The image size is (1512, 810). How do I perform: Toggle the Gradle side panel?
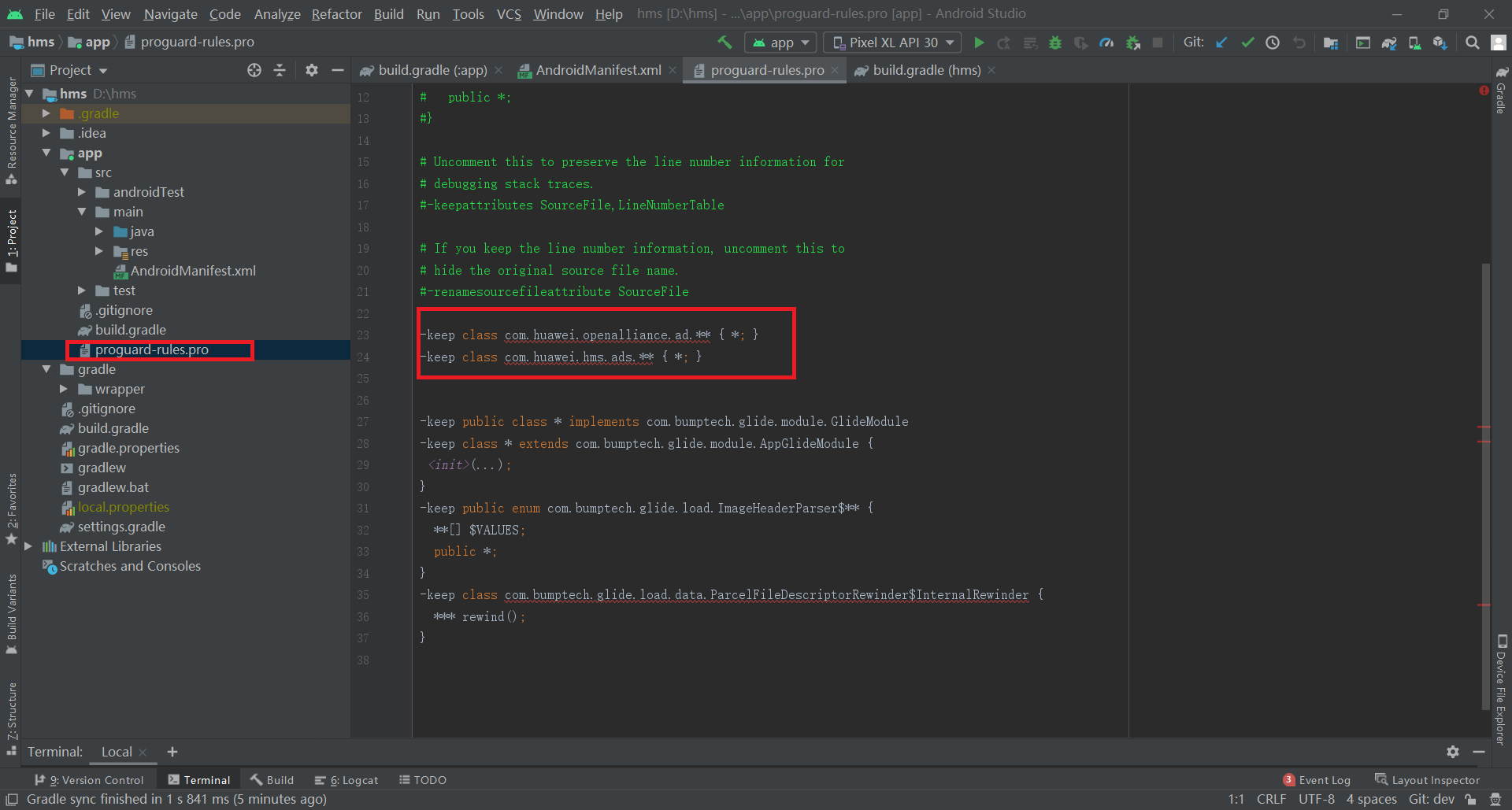click(x=1501, y=91)
